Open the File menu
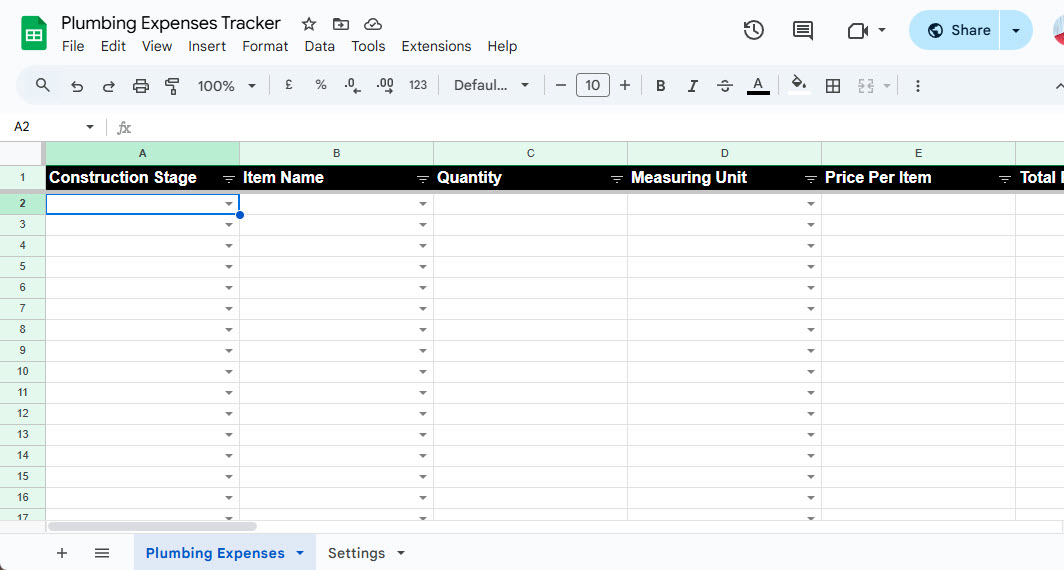Screen dimensions: 1064x570 [x=73, y=46]
